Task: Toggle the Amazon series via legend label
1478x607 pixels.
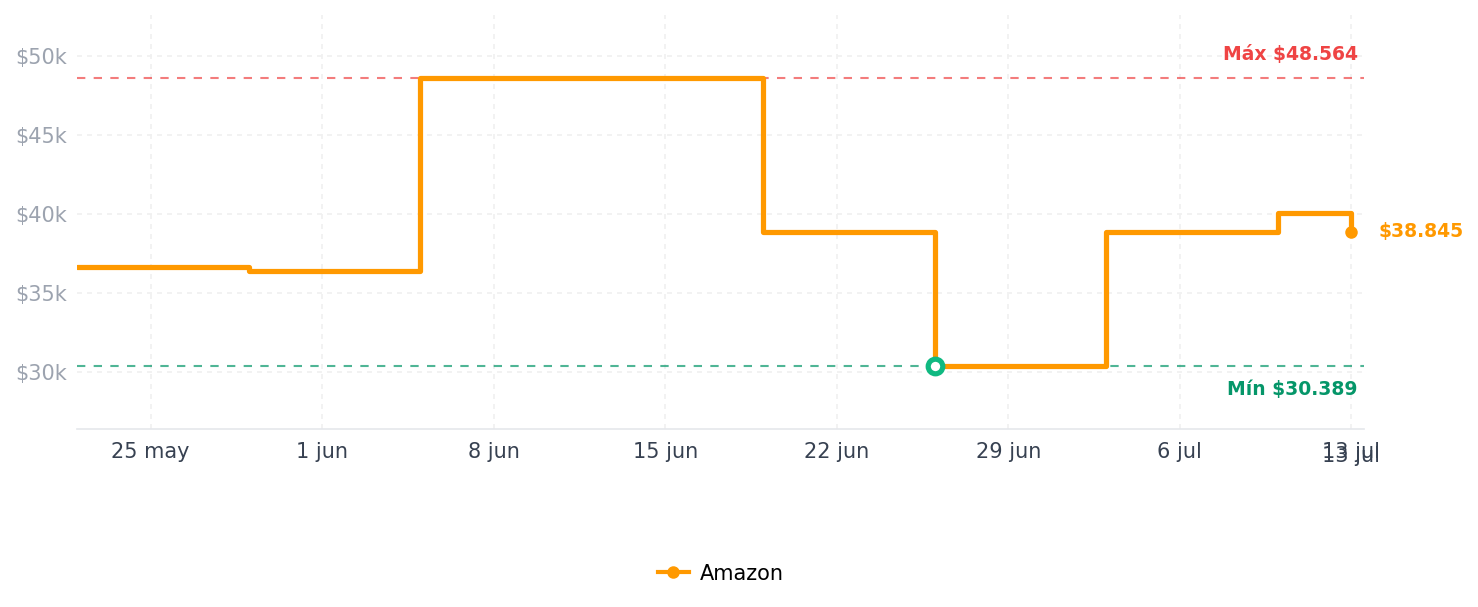Action: (x=741, y=573)
